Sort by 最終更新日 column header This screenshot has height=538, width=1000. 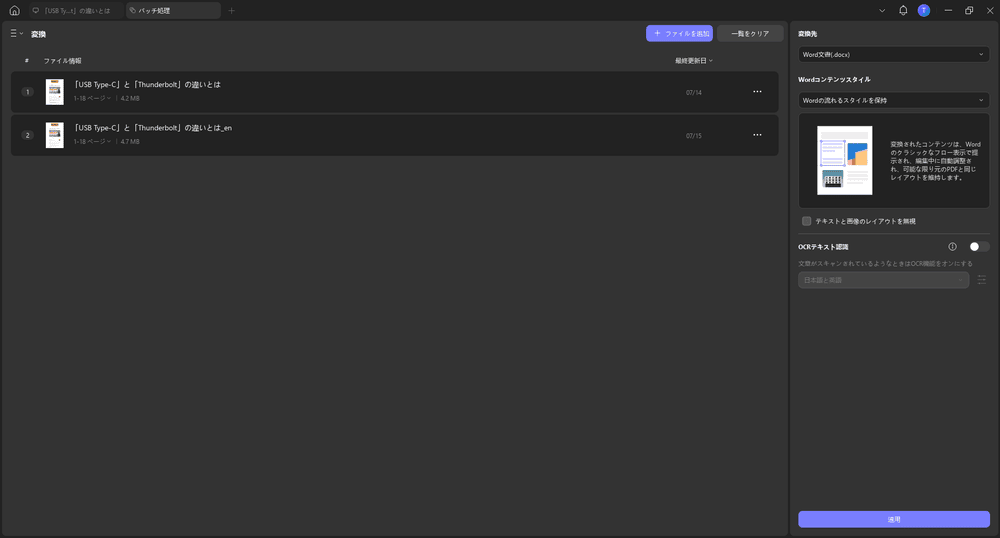pos(693,61)
